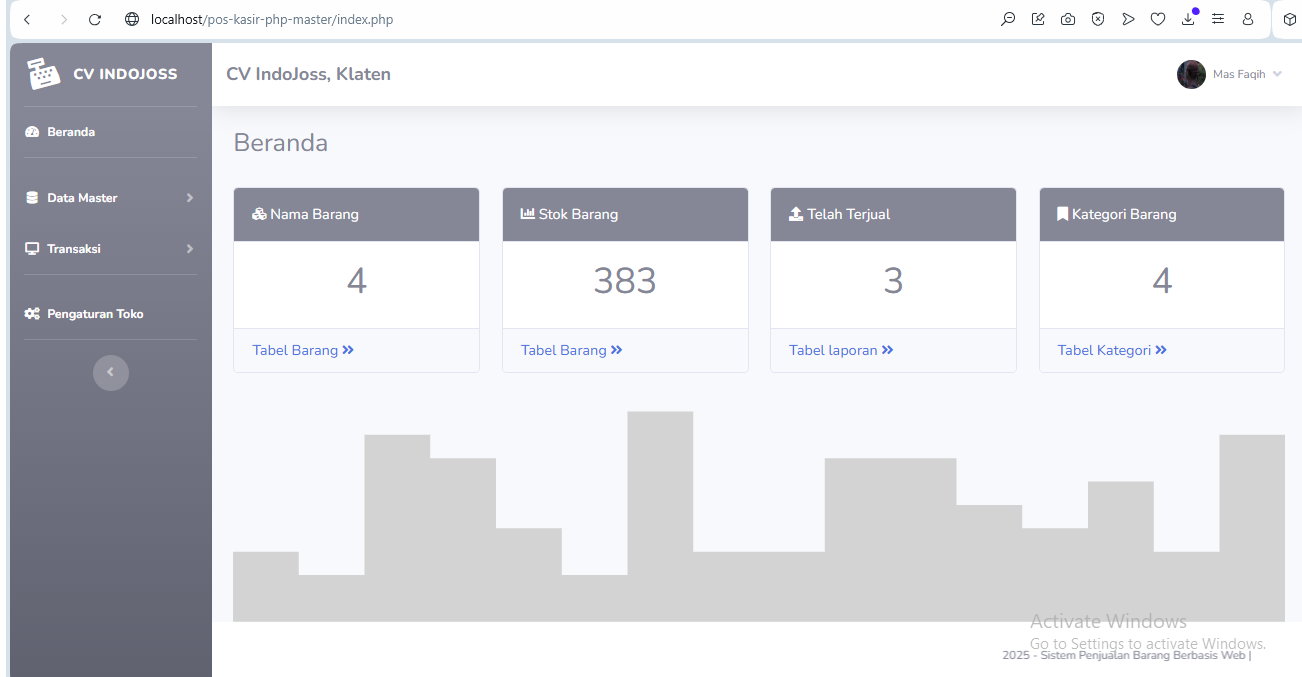Click browser back arrow

(x=27, y=19)
